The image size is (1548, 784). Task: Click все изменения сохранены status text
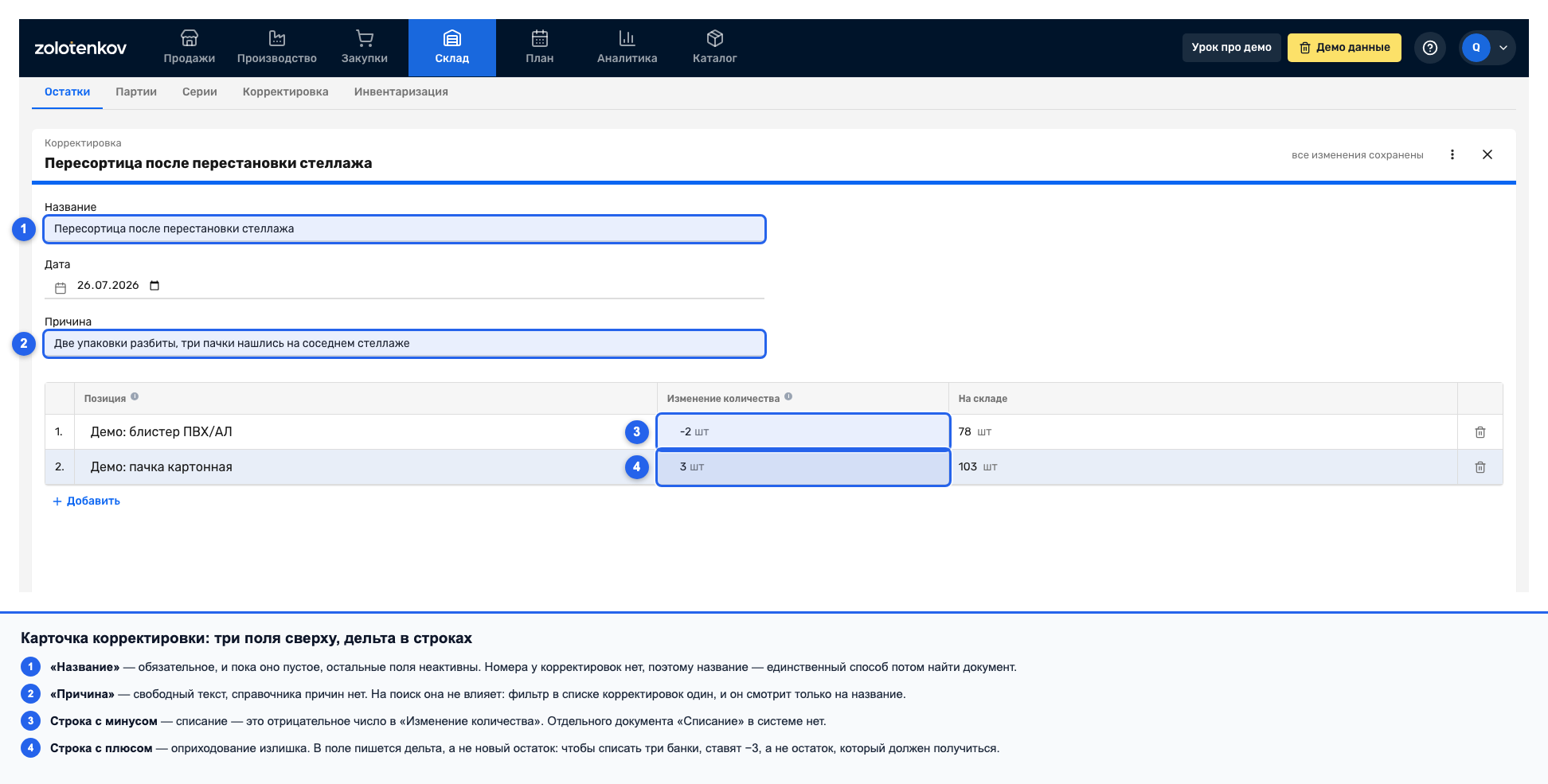click(x=1357, y=155)
